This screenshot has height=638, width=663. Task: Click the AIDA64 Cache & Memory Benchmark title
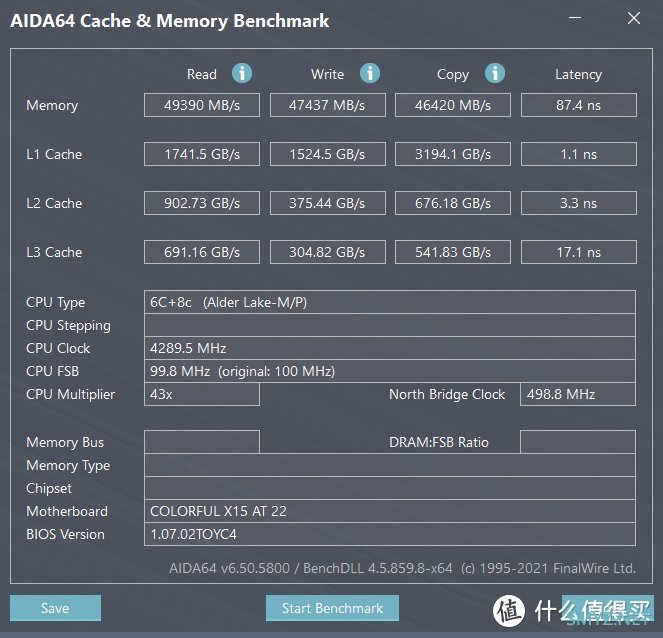[170, 21]
